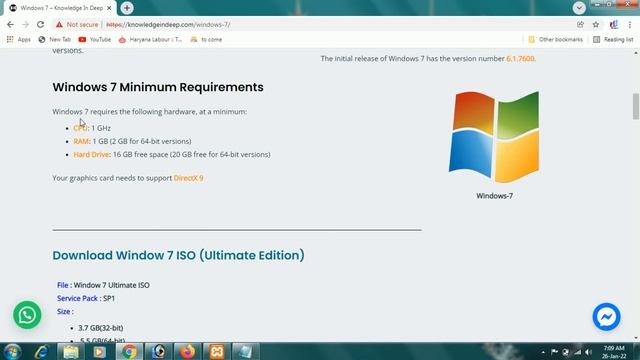Open the 'to come' bookmark folder

(206, 40)
